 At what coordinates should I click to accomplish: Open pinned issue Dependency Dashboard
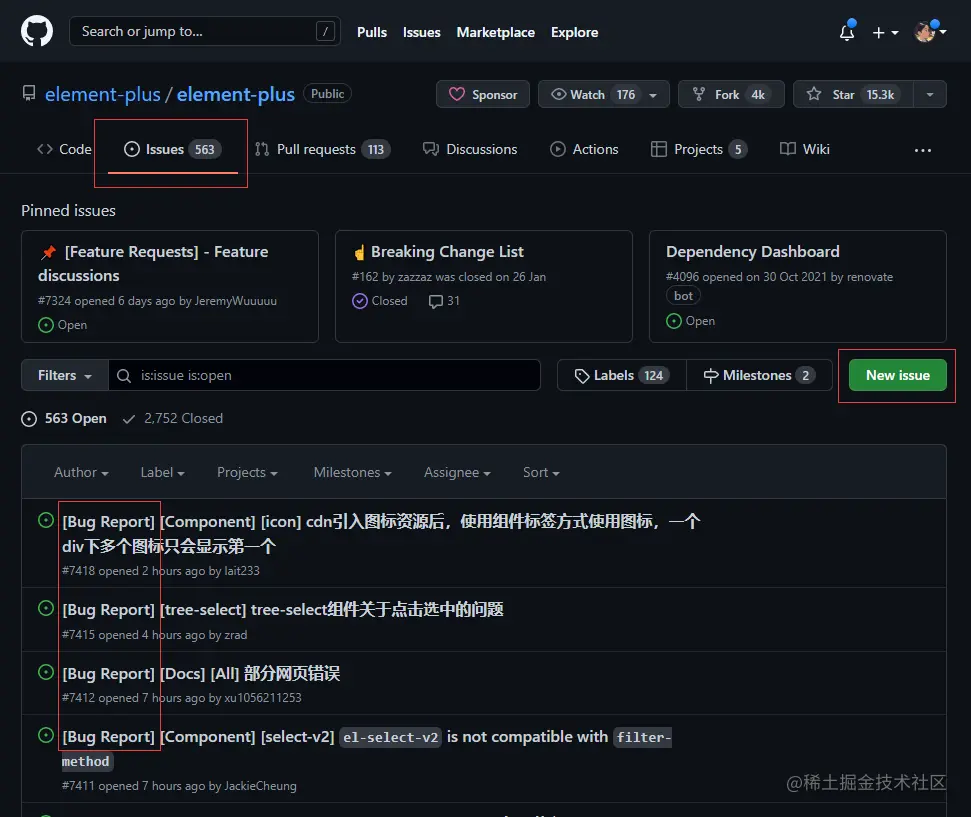pyautogui.click(x=752, y=251)
